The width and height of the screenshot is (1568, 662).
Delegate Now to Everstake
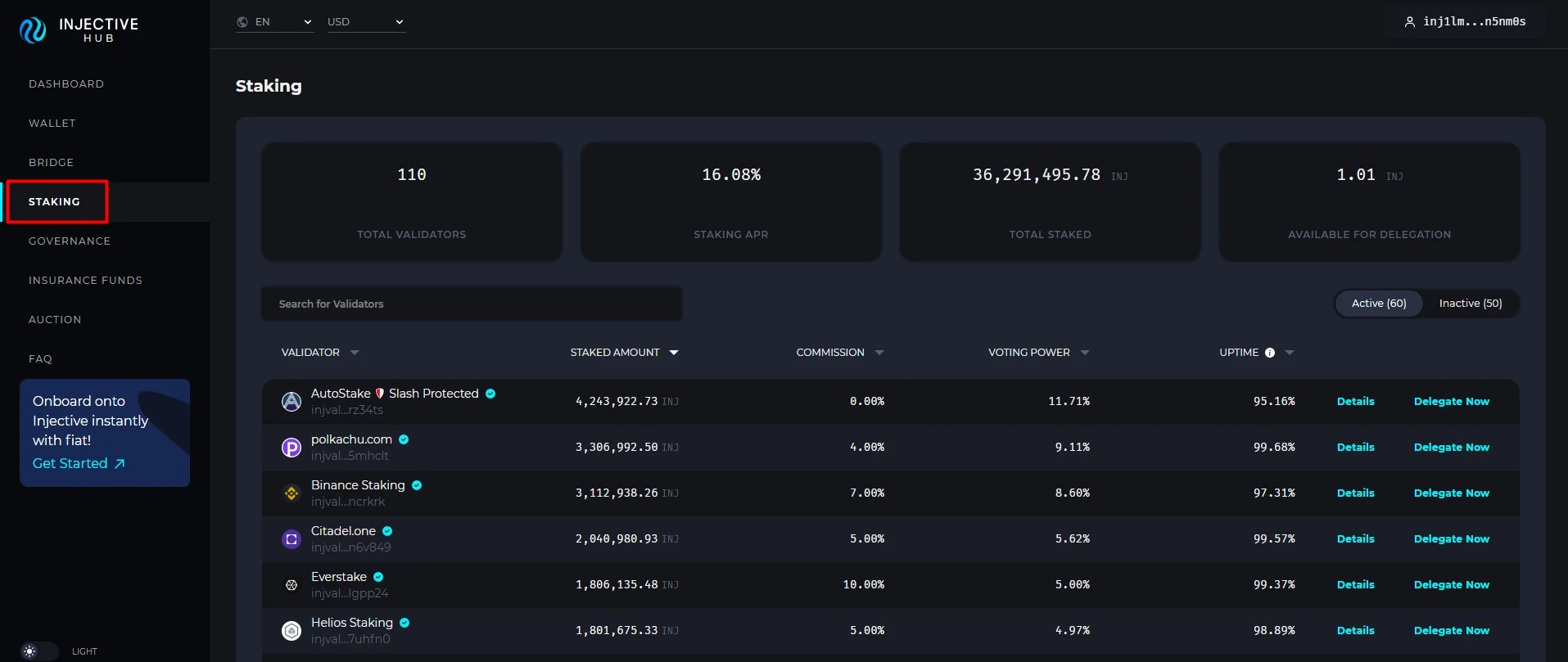tap(1452, 585)
